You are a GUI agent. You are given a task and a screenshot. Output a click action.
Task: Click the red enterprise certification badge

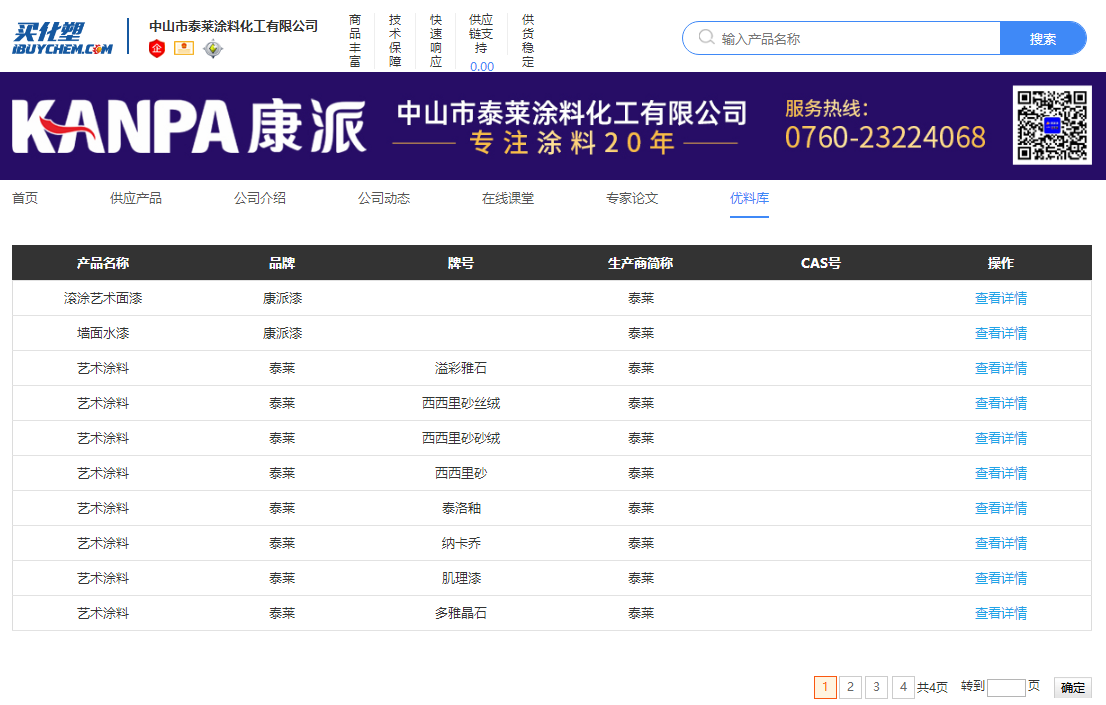157,49
